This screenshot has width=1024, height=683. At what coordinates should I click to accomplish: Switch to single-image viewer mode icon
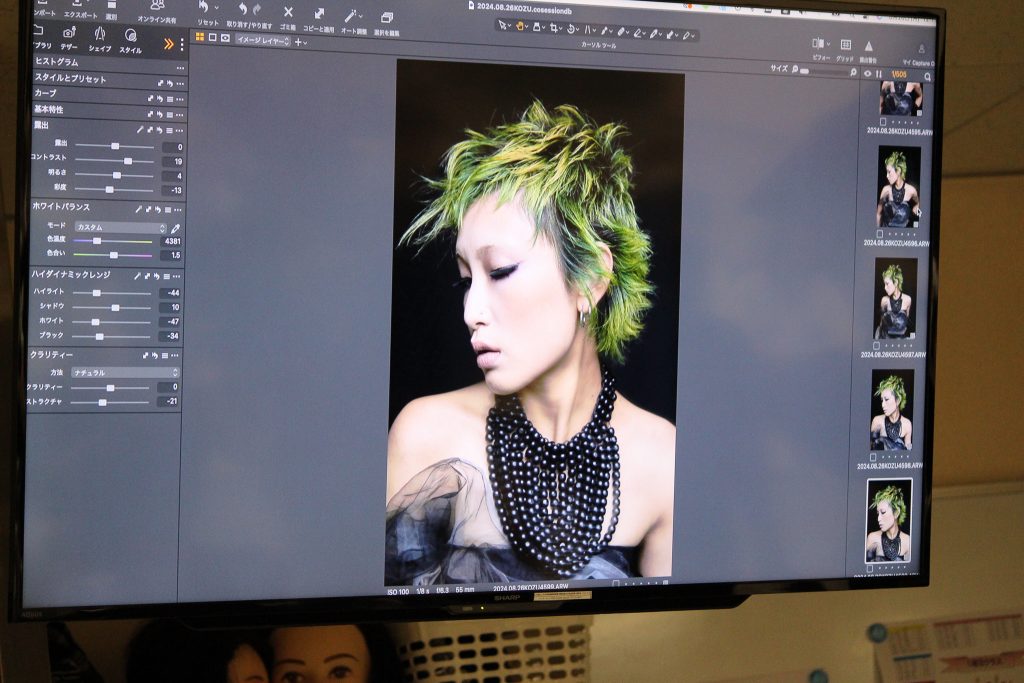click(x=212, y=38)
